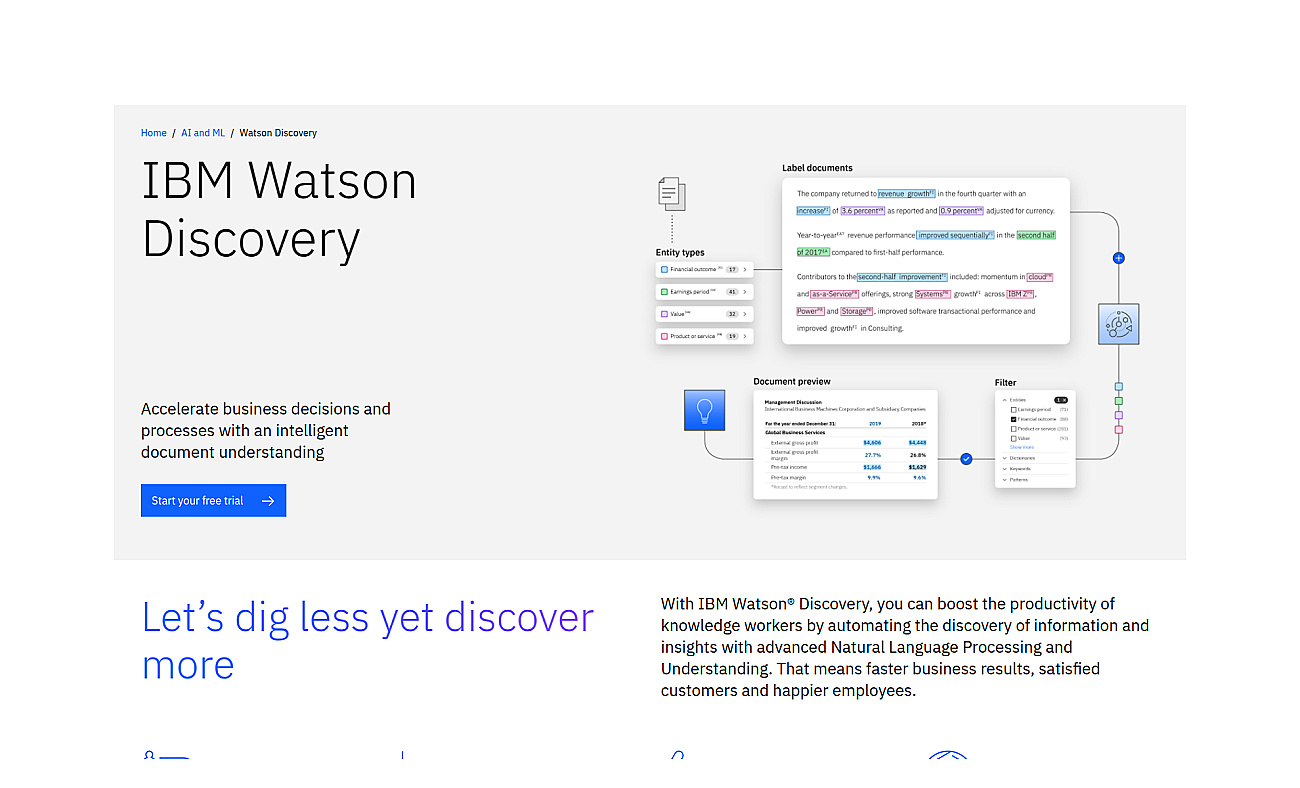Image resolution: width=1300 pixels, height=788 pixels.
Task: Click the $4,448 external gross profit value
Action: point(917,443)
